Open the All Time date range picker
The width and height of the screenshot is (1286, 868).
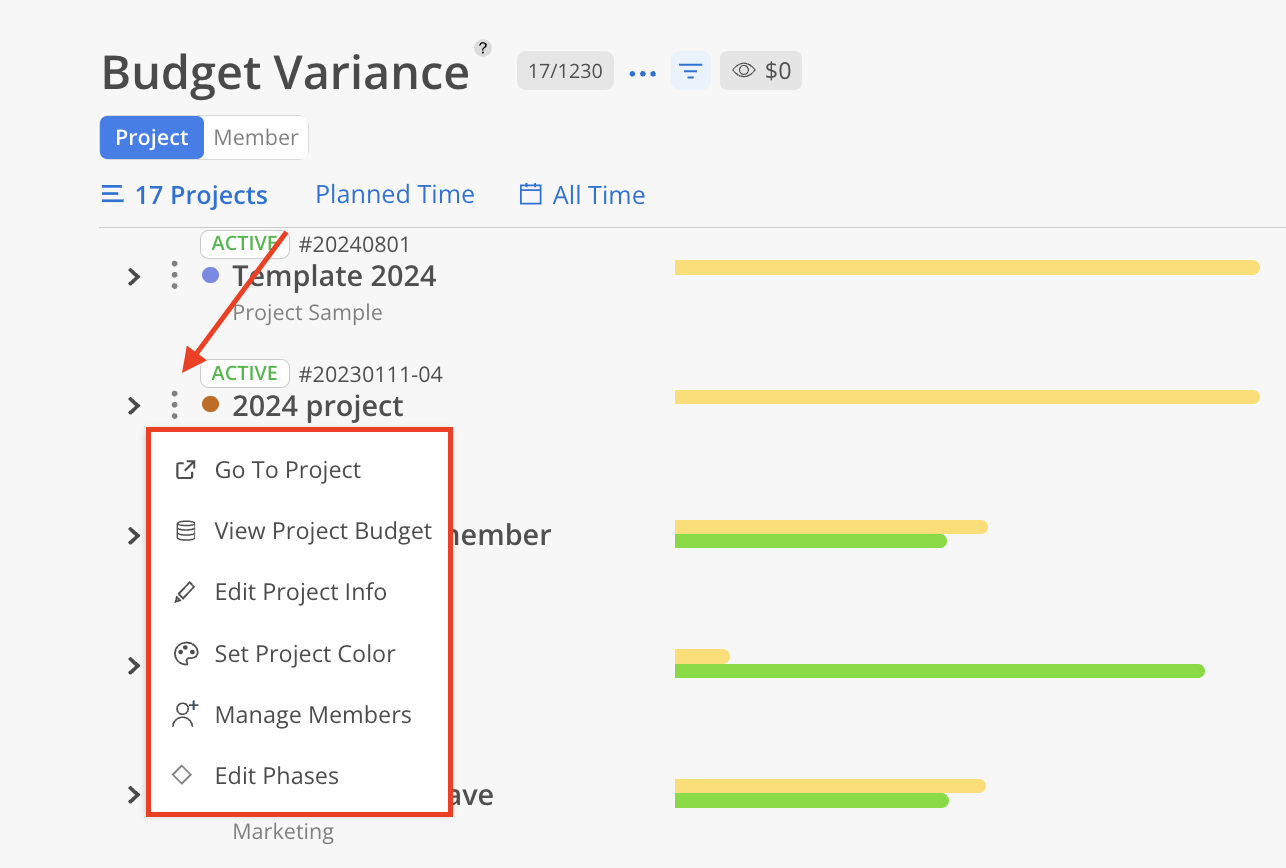(582, 195)
